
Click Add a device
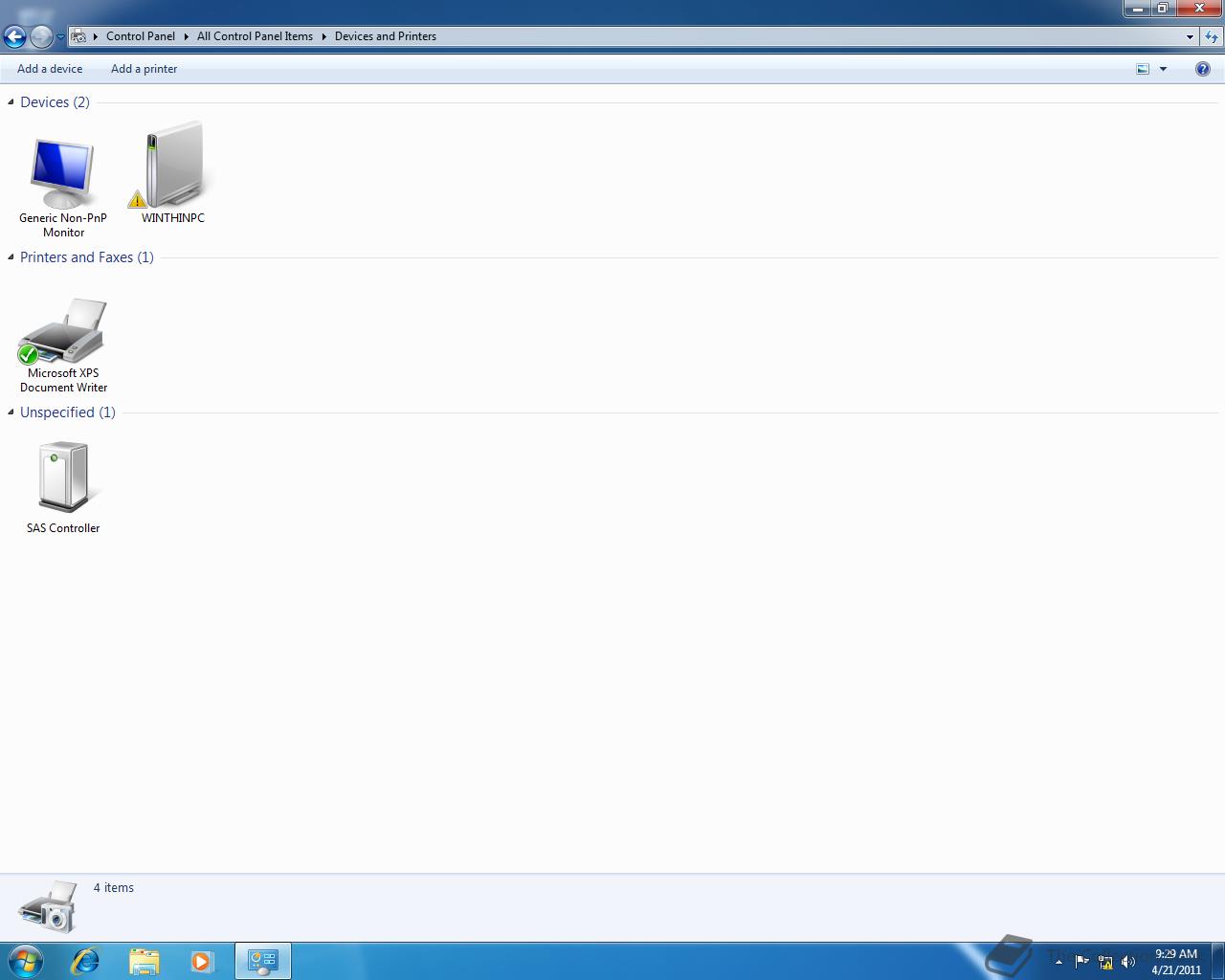click(50, 69)
